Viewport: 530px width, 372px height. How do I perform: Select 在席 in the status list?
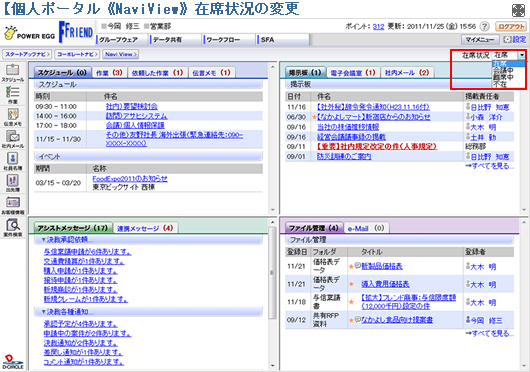coord(509,64)
